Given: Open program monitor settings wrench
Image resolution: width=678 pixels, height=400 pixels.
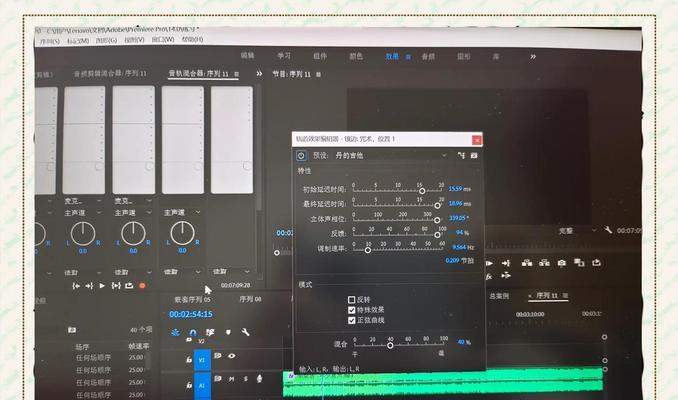Looking at the screenshot, I should 608,230.
